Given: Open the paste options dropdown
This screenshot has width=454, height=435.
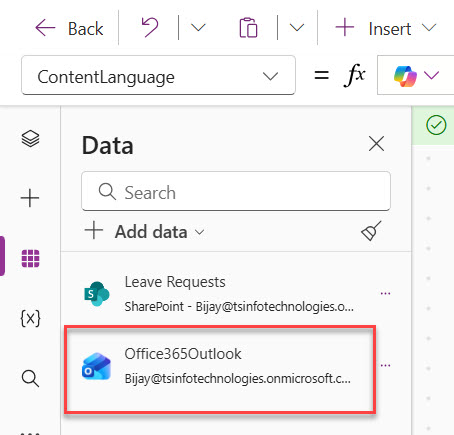Looking at the screenshot, I should (297, 28).
